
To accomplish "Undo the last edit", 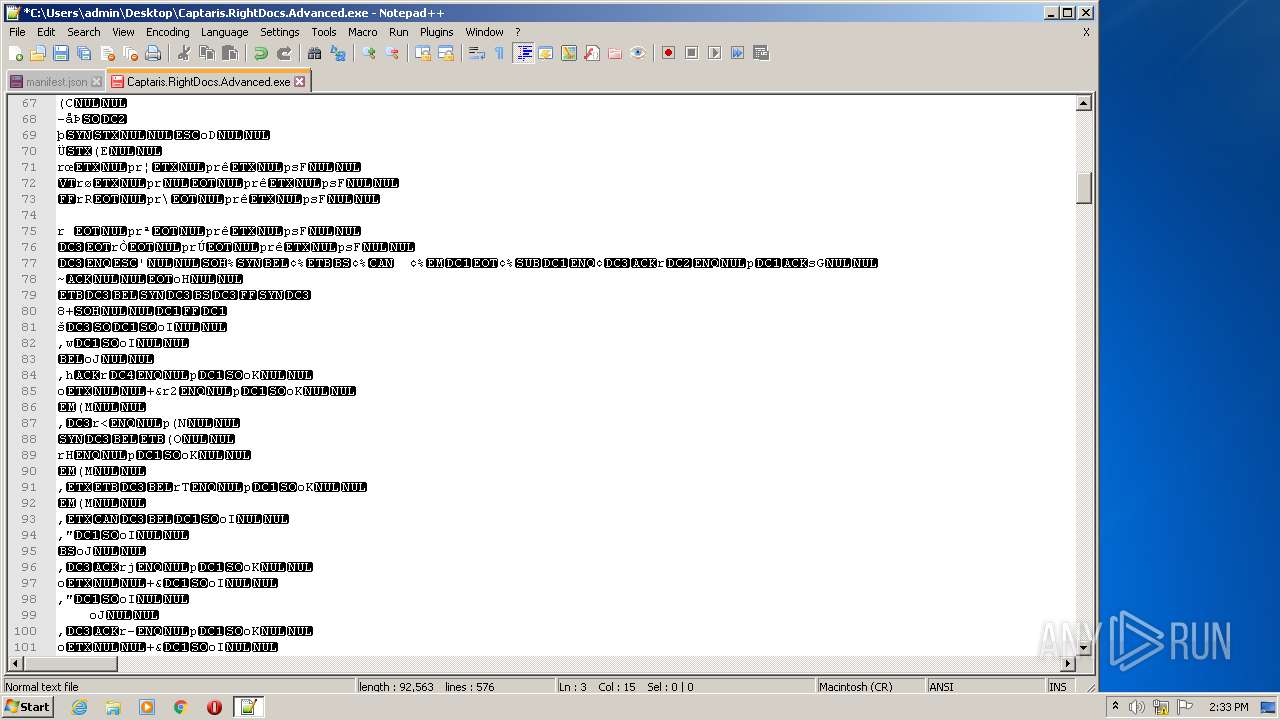I will (260, 53).
